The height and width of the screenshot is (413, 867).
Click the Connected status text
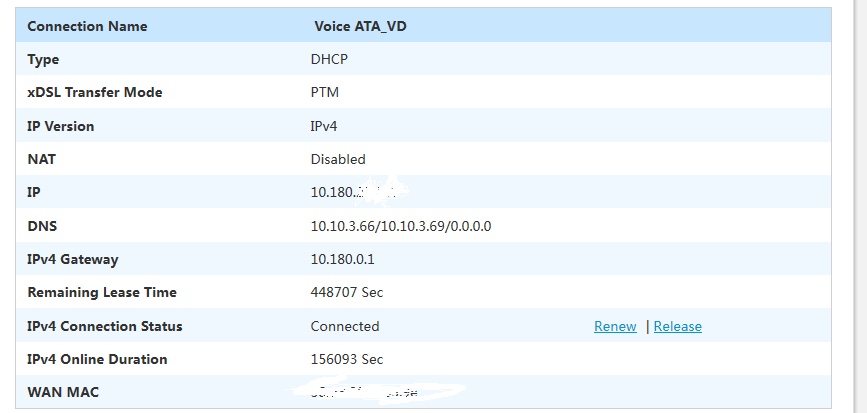(x=345, y=326)
